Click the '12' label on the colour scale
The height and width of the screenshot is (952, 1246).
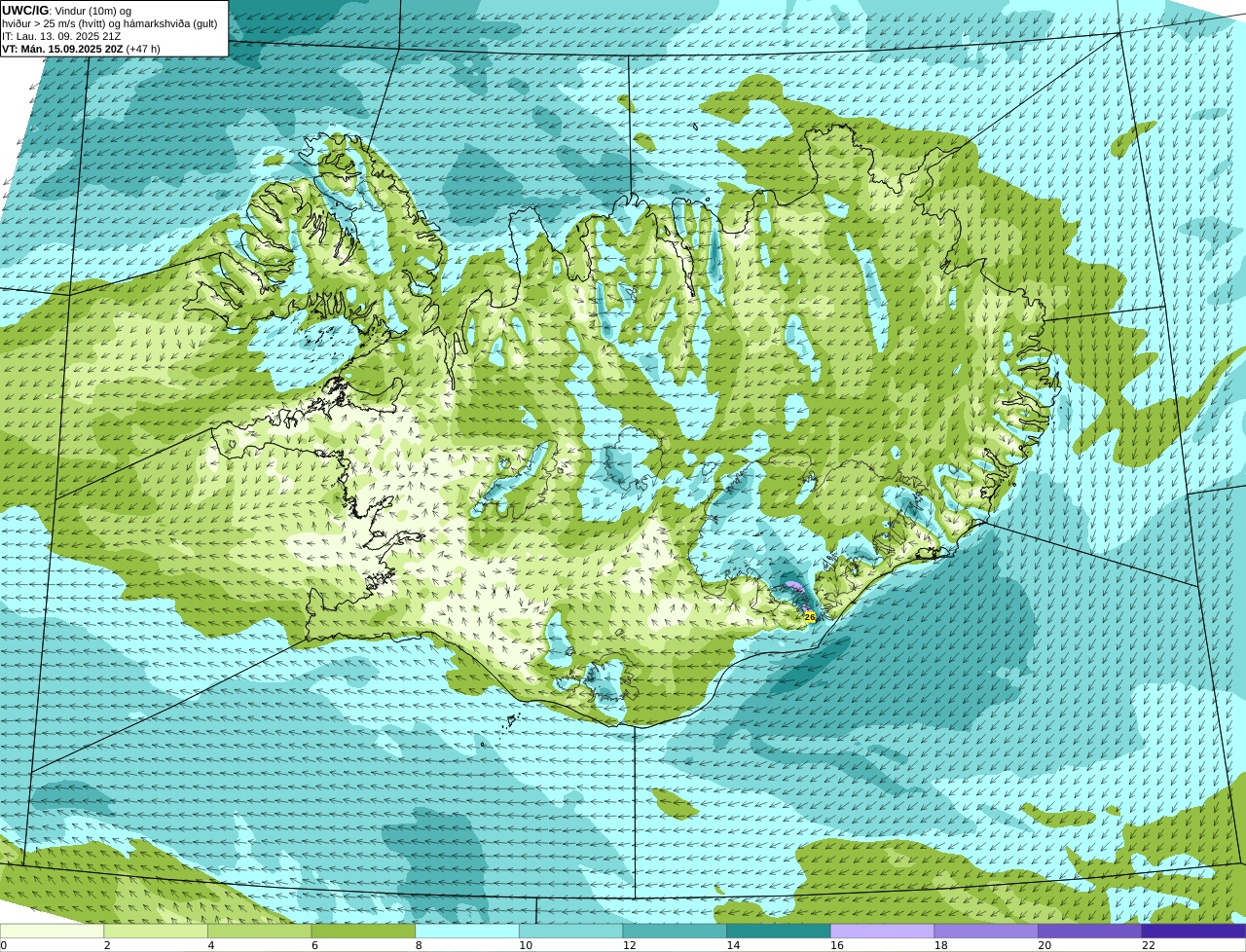[629, 945]
